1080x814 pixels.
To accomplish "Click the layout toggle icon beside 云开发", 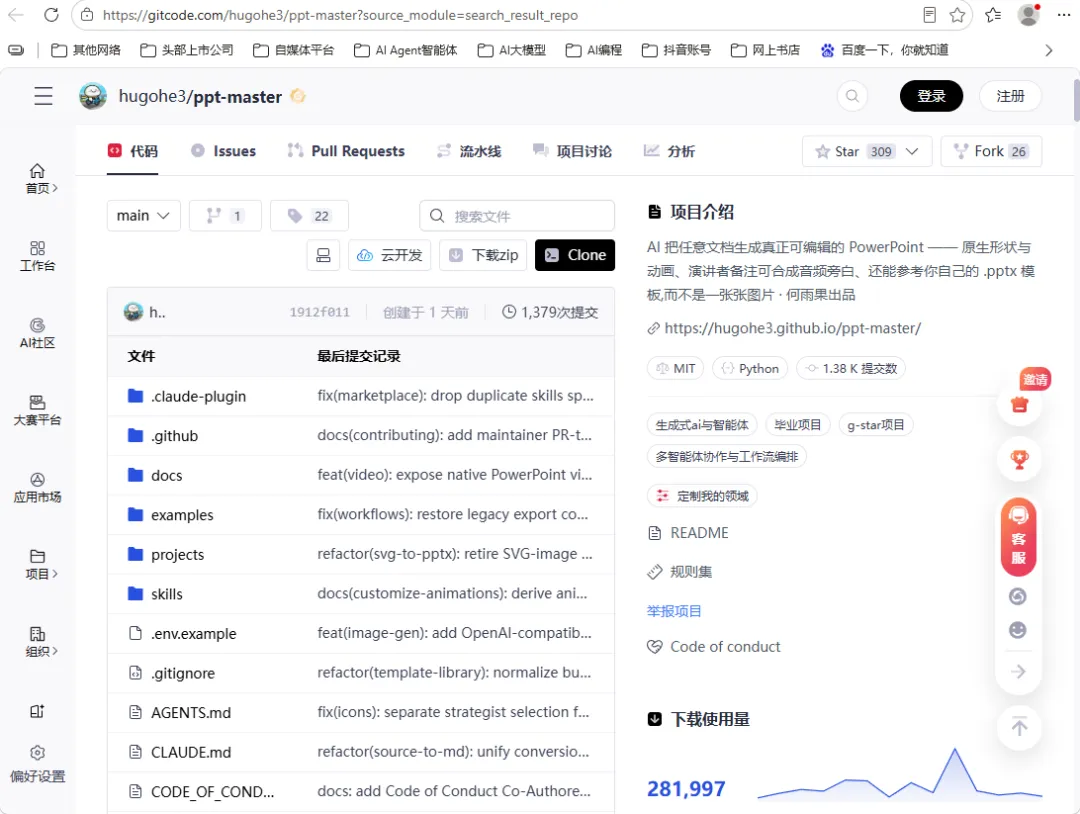I will point(323,255).
